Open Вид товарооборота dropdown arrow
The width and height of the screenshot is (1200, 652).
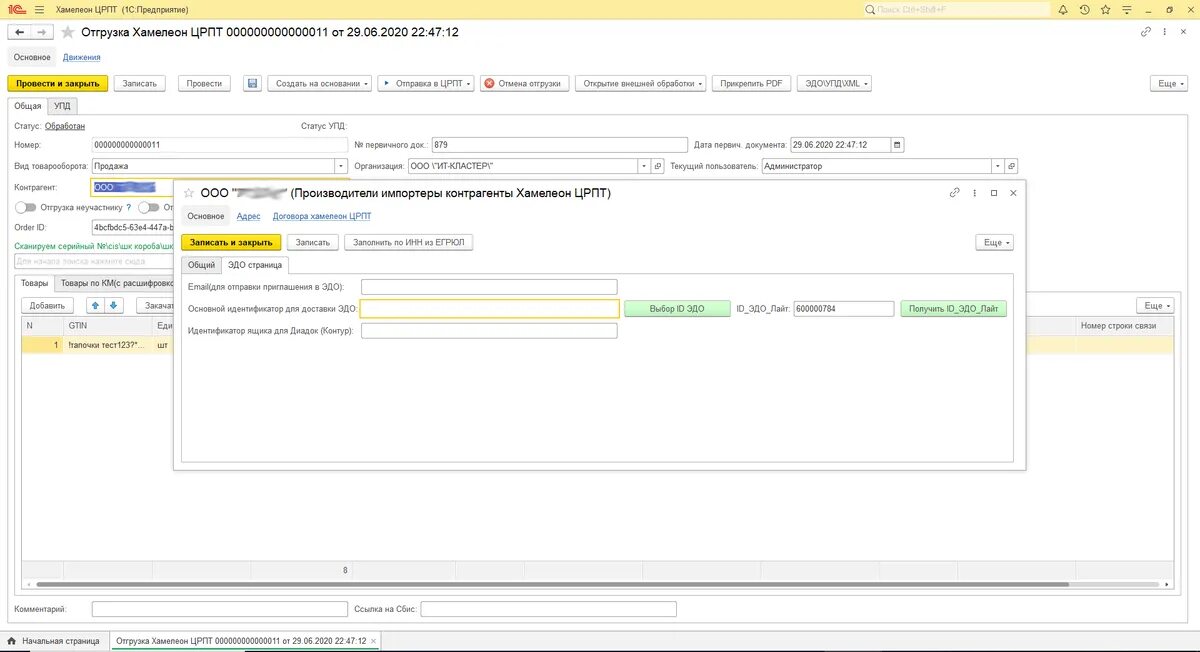point(342,166)
